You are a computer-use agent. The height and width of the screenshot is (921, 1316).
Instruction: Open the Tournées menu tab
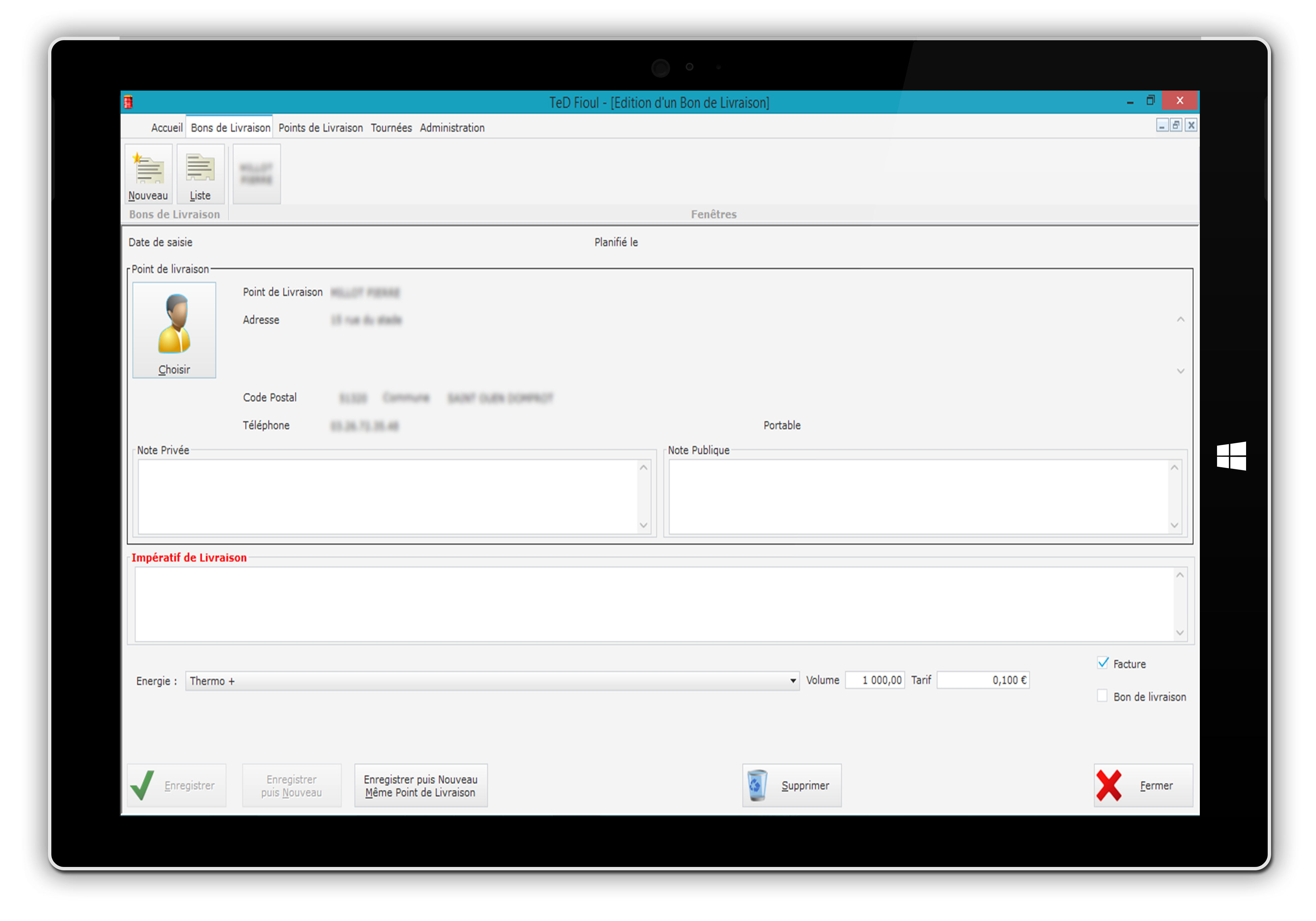point(391,128)
